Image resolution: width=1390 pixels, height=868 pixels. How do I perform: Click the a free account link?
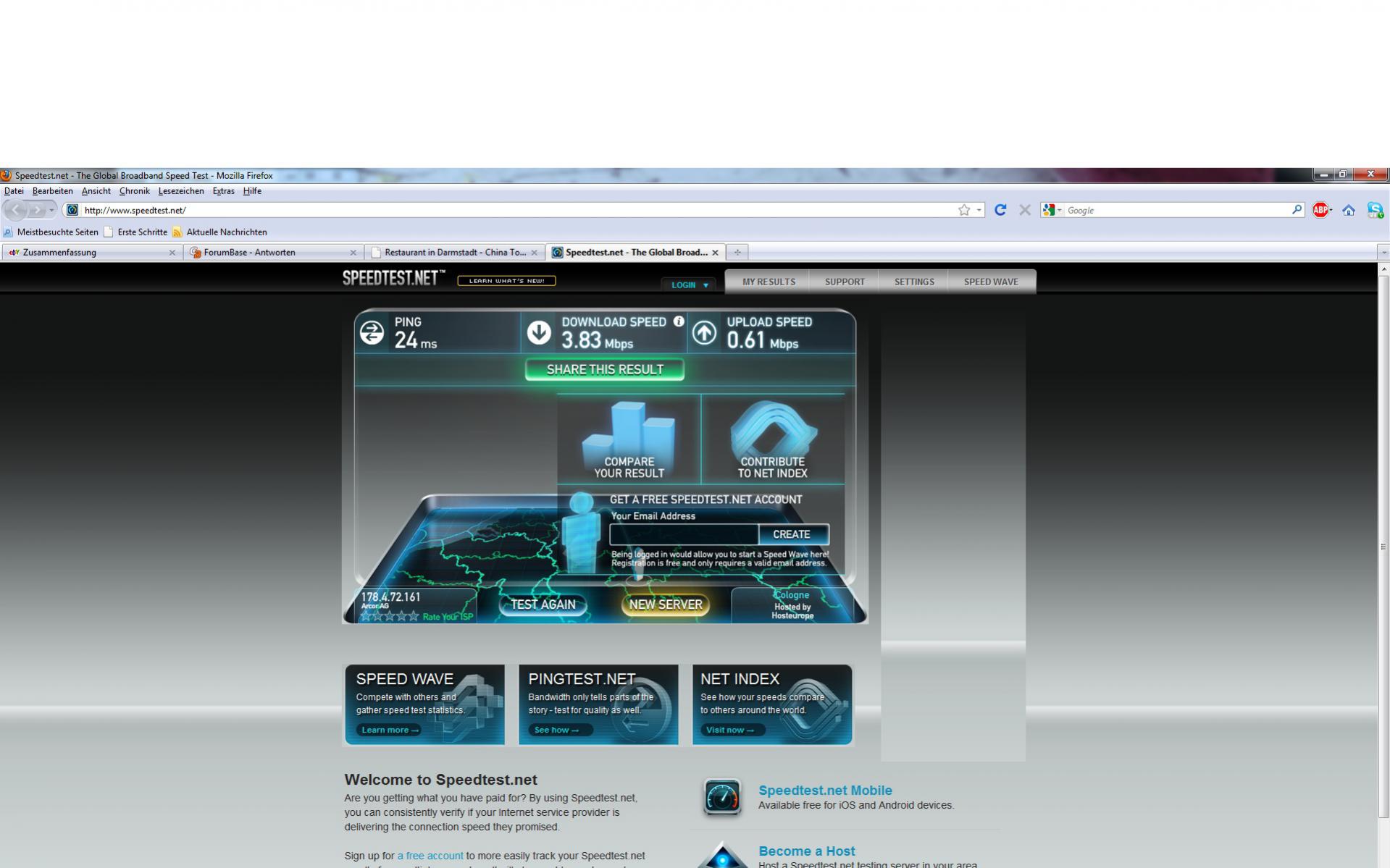pos(430,856)
